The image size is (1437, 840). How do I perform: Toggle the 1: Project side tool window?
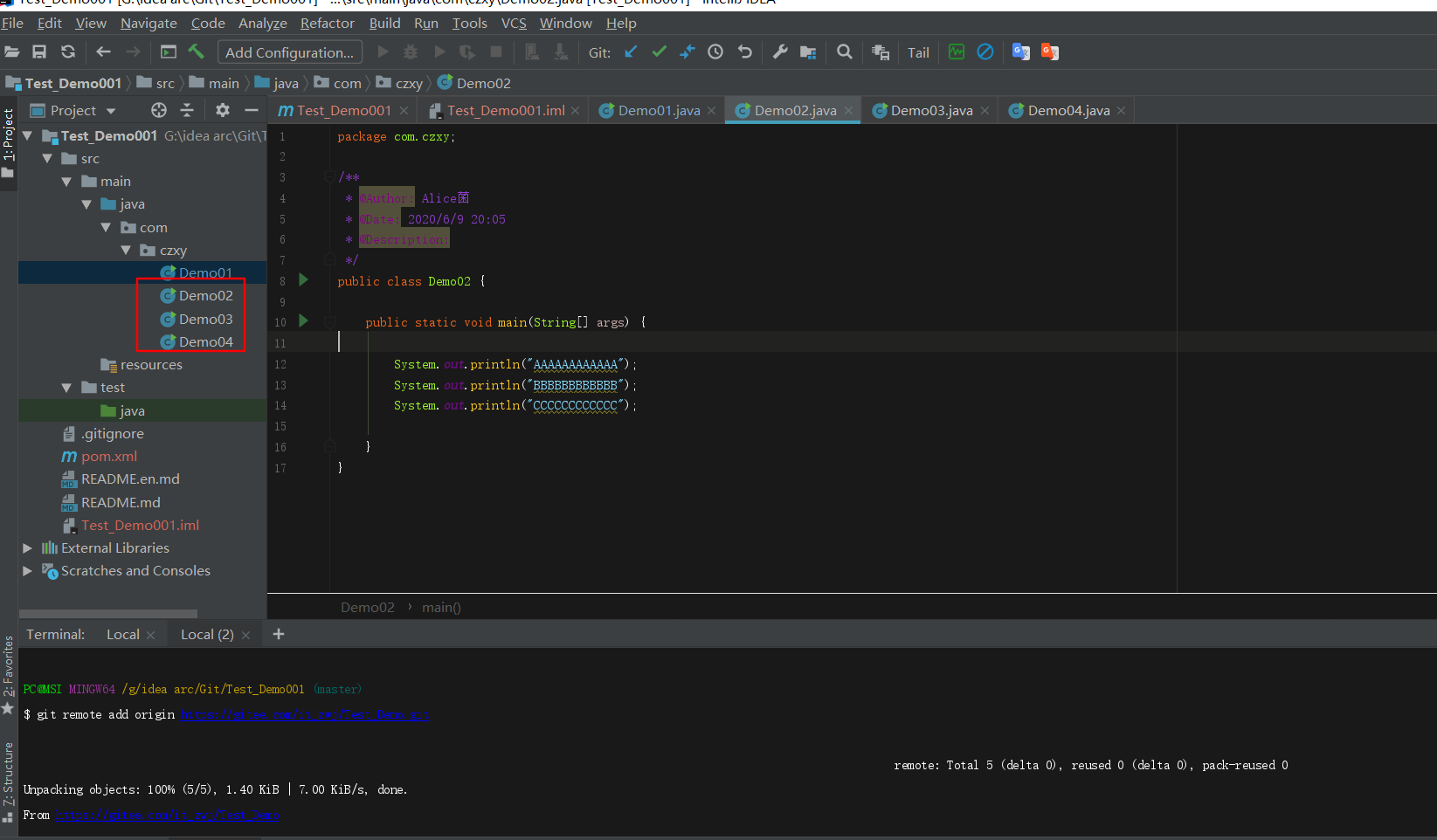tap(8, 142)
